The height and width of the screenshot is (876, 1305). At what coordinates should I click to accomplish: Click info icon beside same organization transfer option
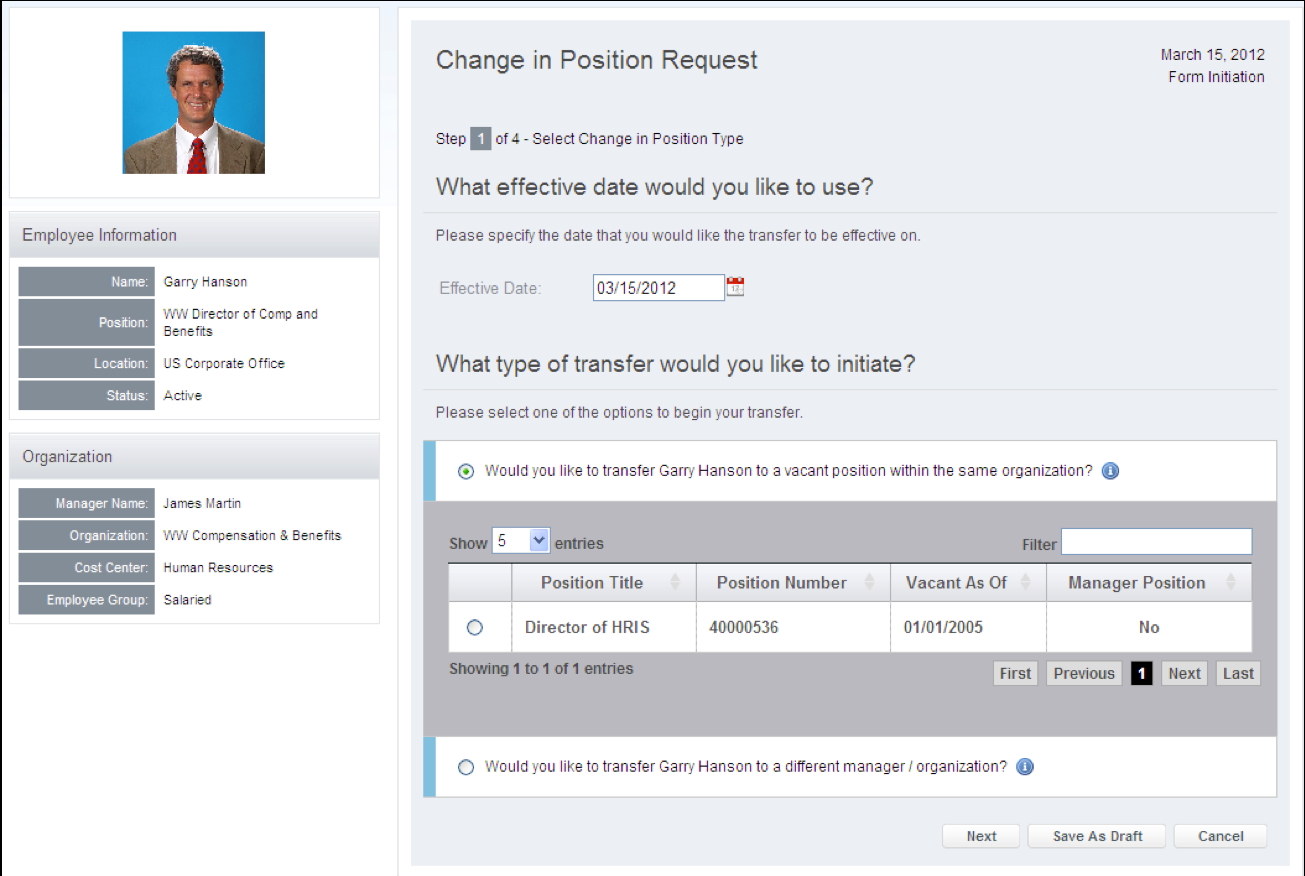tap(1110, 471)
